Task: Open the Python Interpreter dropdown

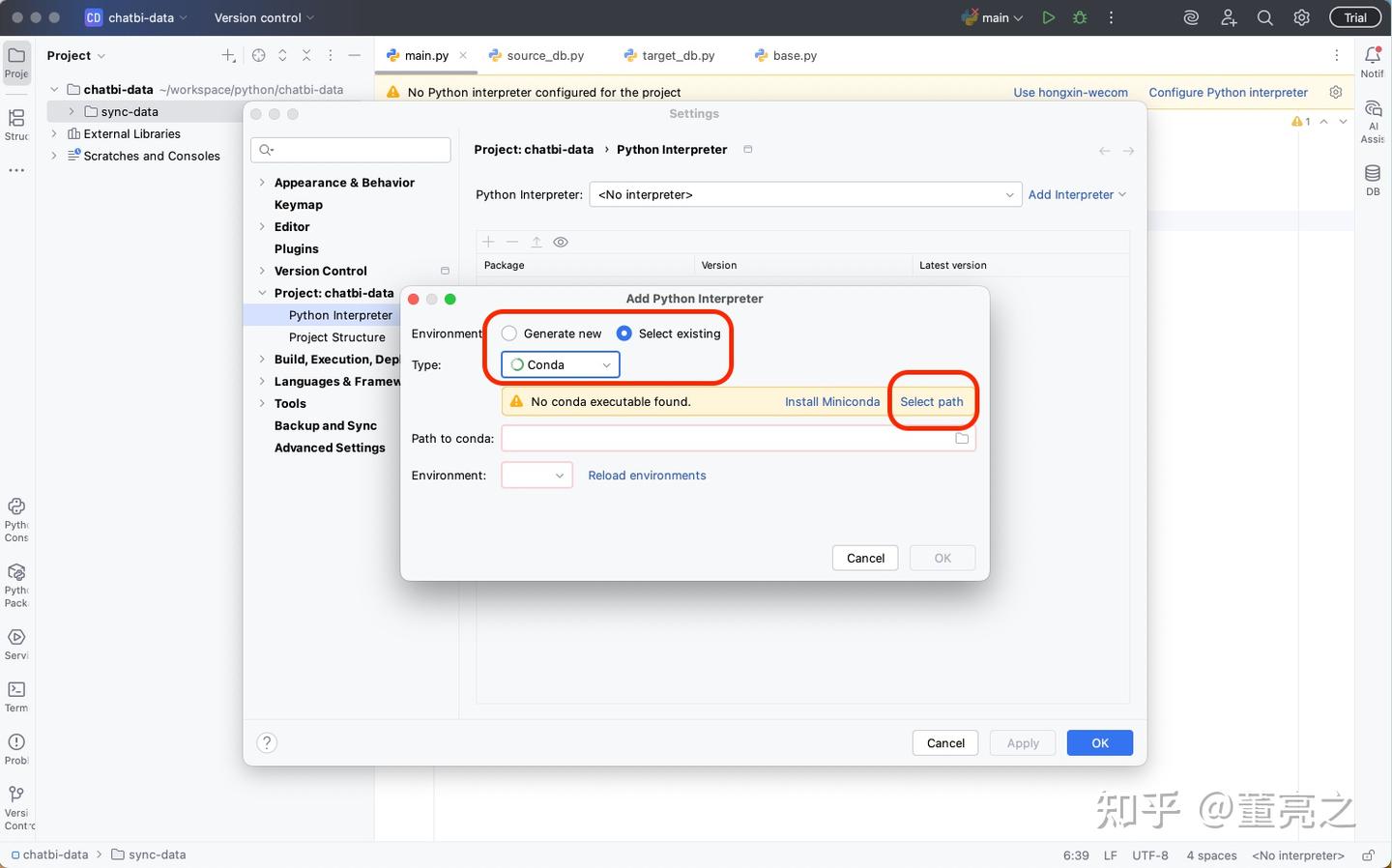Action: pos(805,194)
